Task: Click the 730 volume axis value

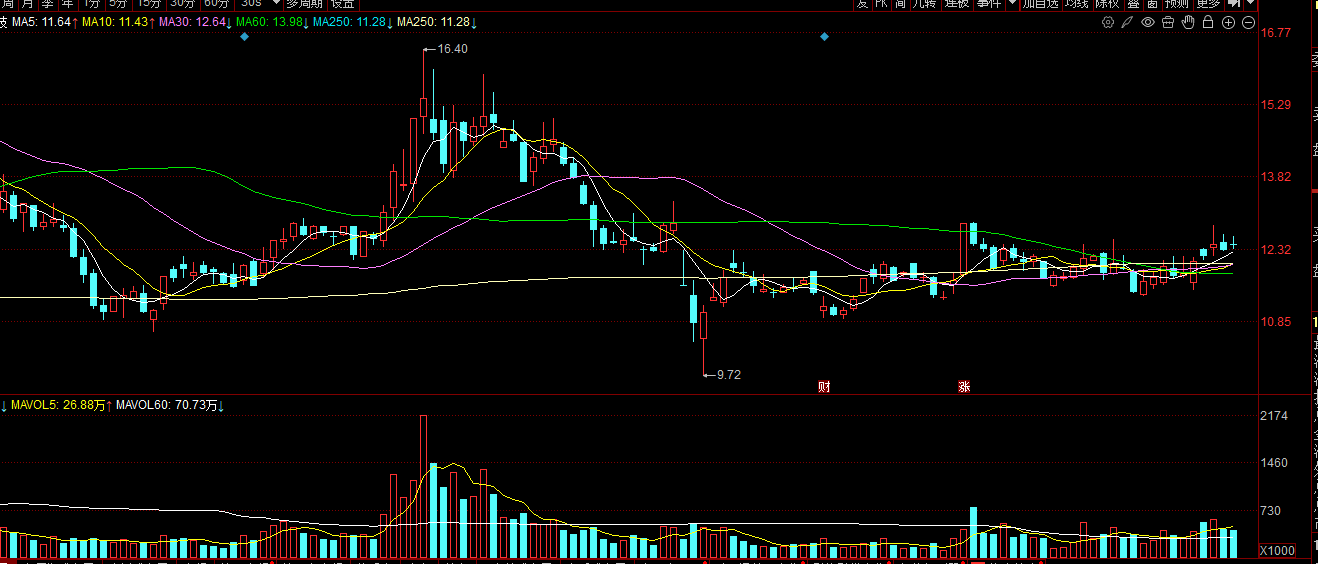Action: point(1271,511)
